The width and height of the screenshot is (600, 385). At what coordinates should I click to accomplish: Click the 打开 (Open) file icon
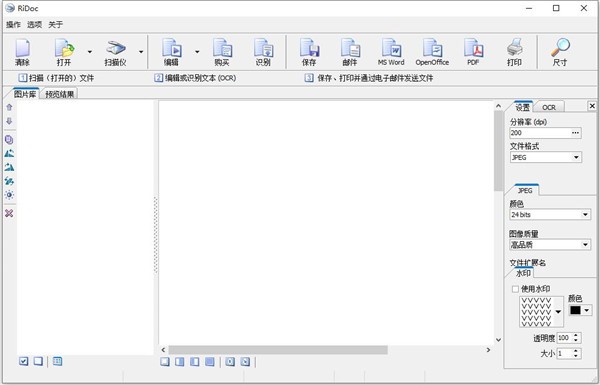coord(64,52)
